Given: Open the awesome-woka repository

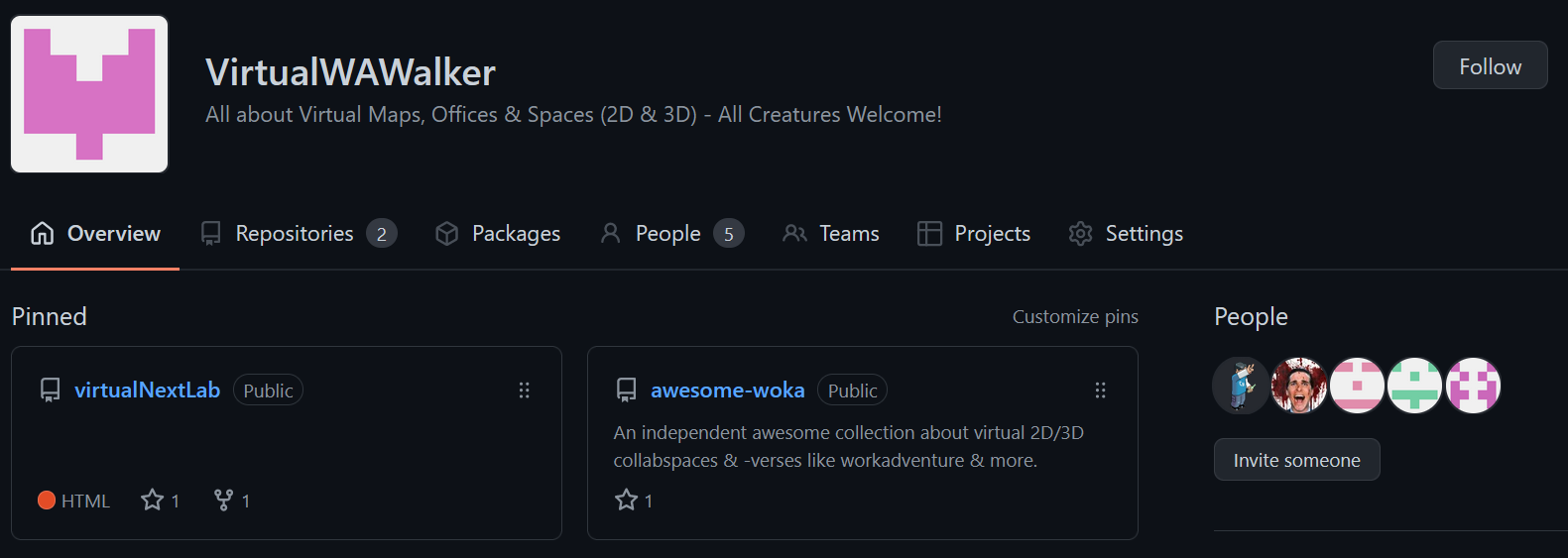Looking at the screenshot, I should pyautogui.click(x=727, y=391).
